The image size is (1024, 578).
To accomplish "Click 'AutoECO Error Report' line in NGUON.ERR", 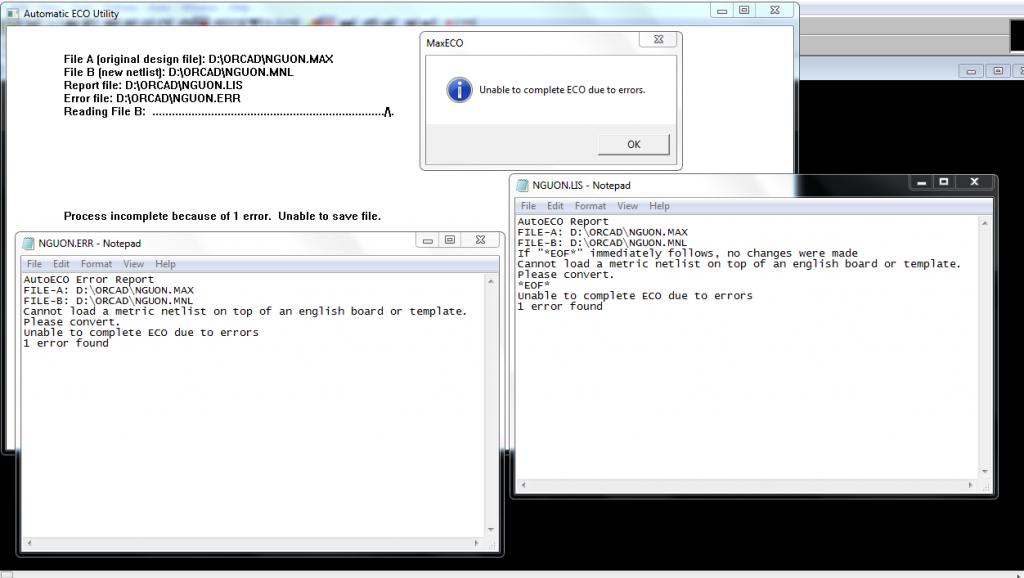I will pyautogui.click(x=88, y=280).
